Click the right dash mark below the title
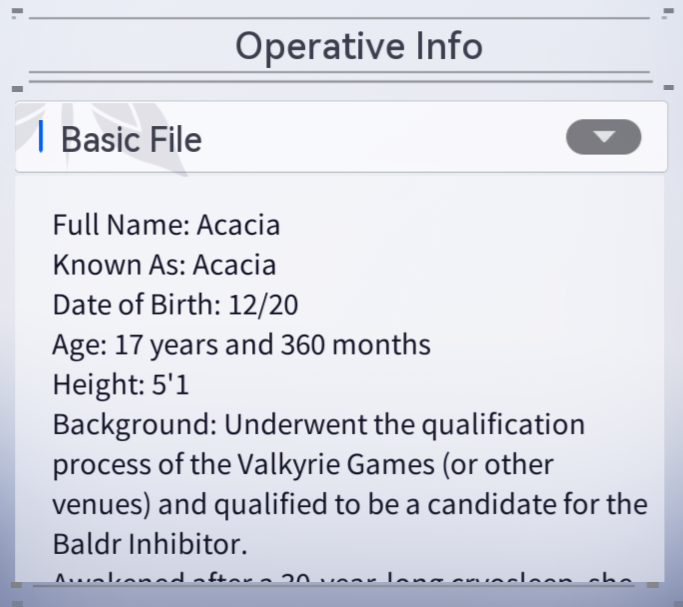This screenshot has width=683, height=607. coord(666,89)
